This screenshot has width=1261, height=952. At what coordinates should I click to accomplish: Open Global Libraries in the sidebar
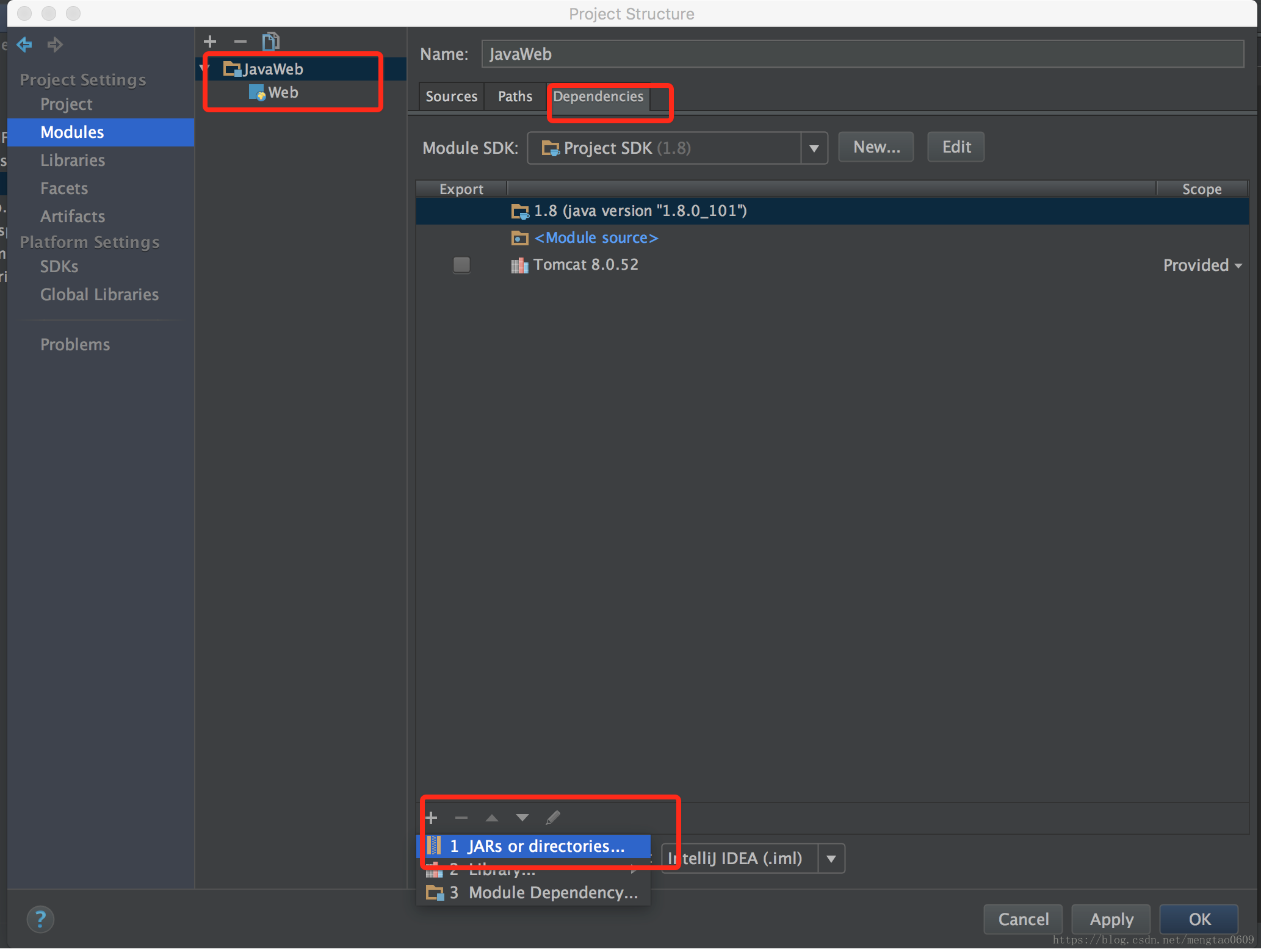pyautogui.click(x=99, y=295)
